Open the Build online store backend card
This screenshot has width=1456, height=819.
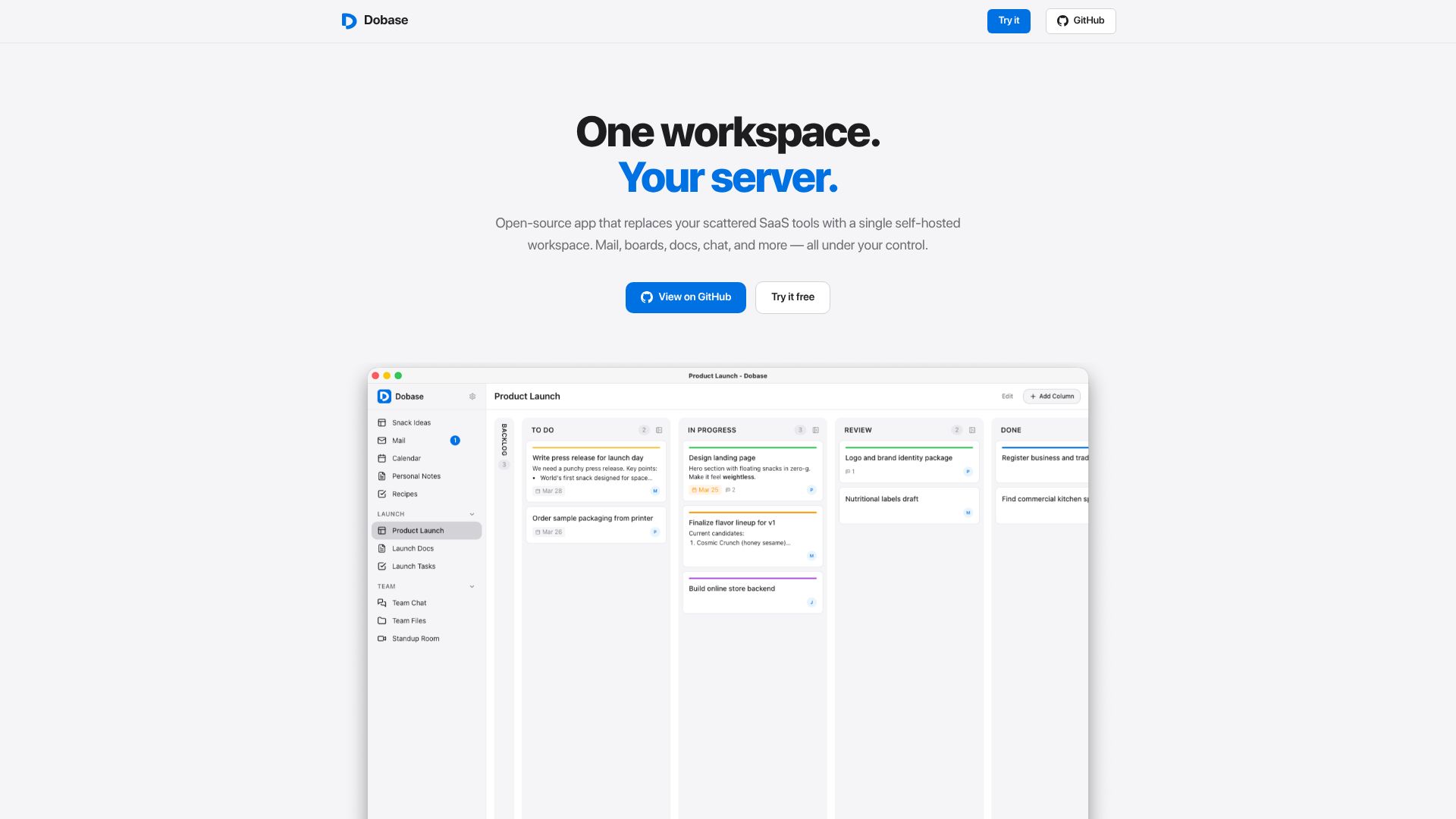(x=752, y=592)
